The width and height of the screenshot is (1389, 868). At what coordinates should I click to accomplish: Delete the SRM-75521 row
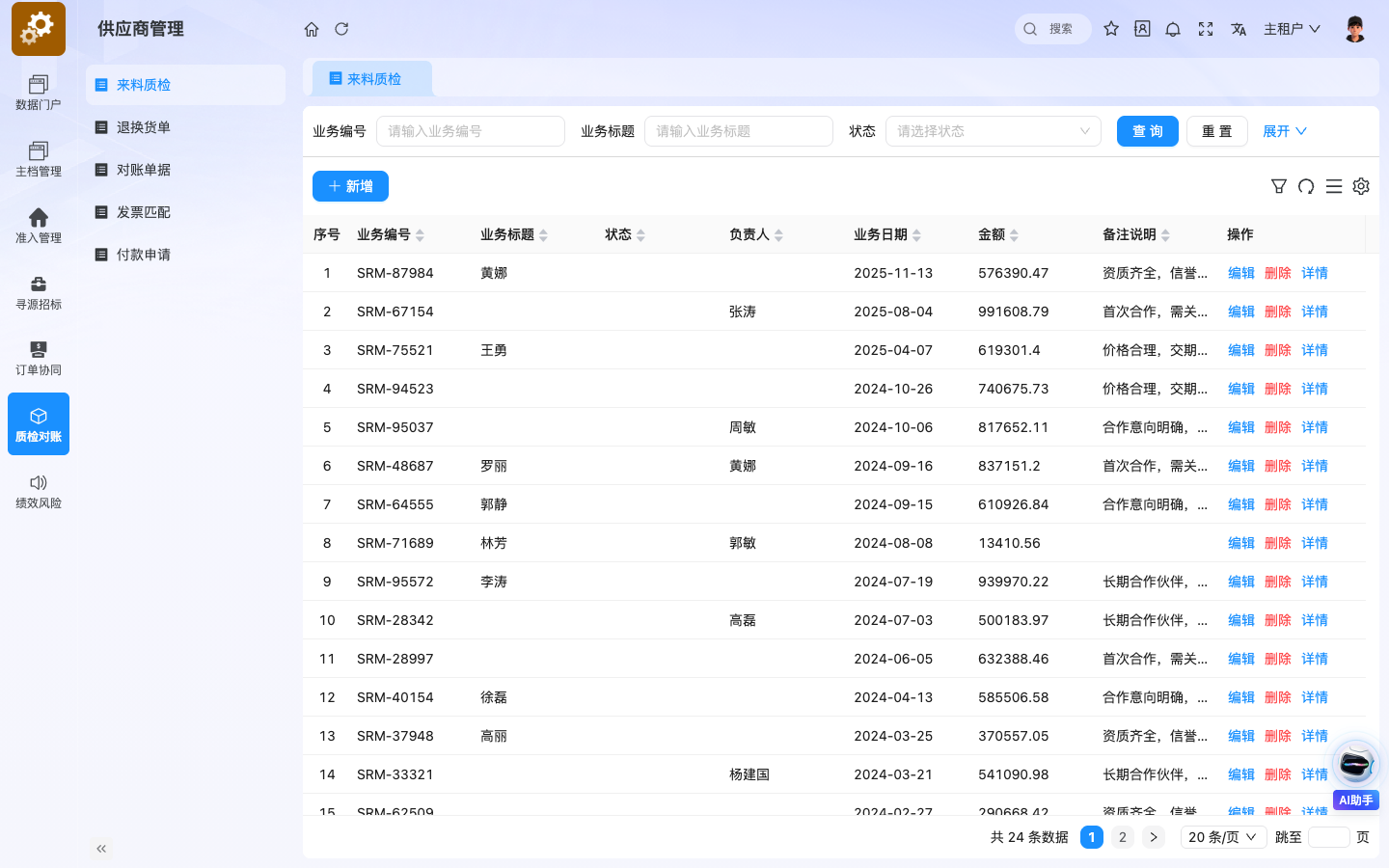1278,350
